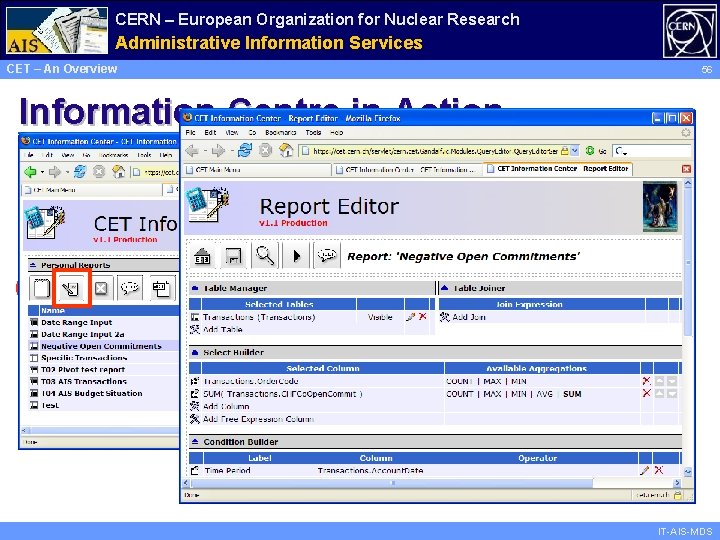Open the Edit menu in Report Editor window

coord(210,132)
